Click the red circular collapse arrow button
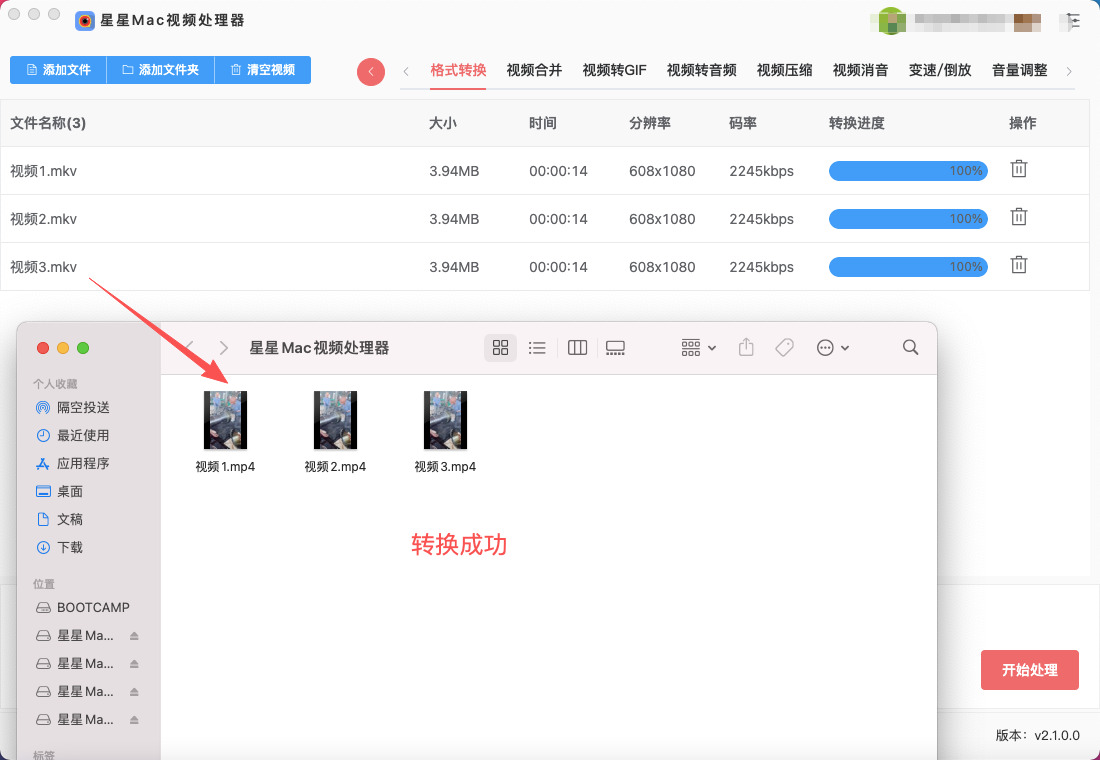 pyautogui.click(x=371, y=71)
